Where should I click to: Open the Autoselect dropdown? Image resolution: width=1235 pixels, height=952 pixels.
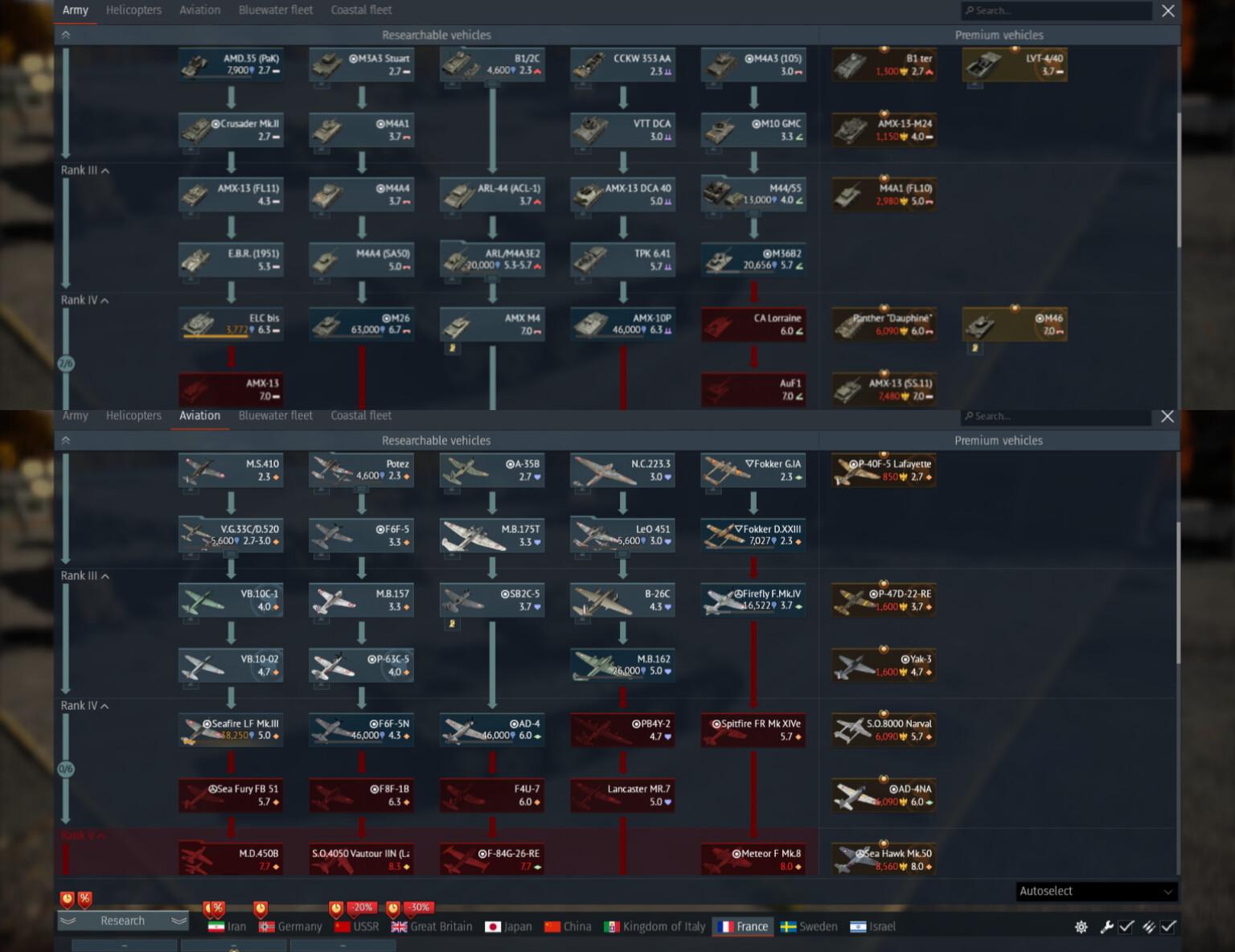pyautogui.click(x=1097, y=891)
